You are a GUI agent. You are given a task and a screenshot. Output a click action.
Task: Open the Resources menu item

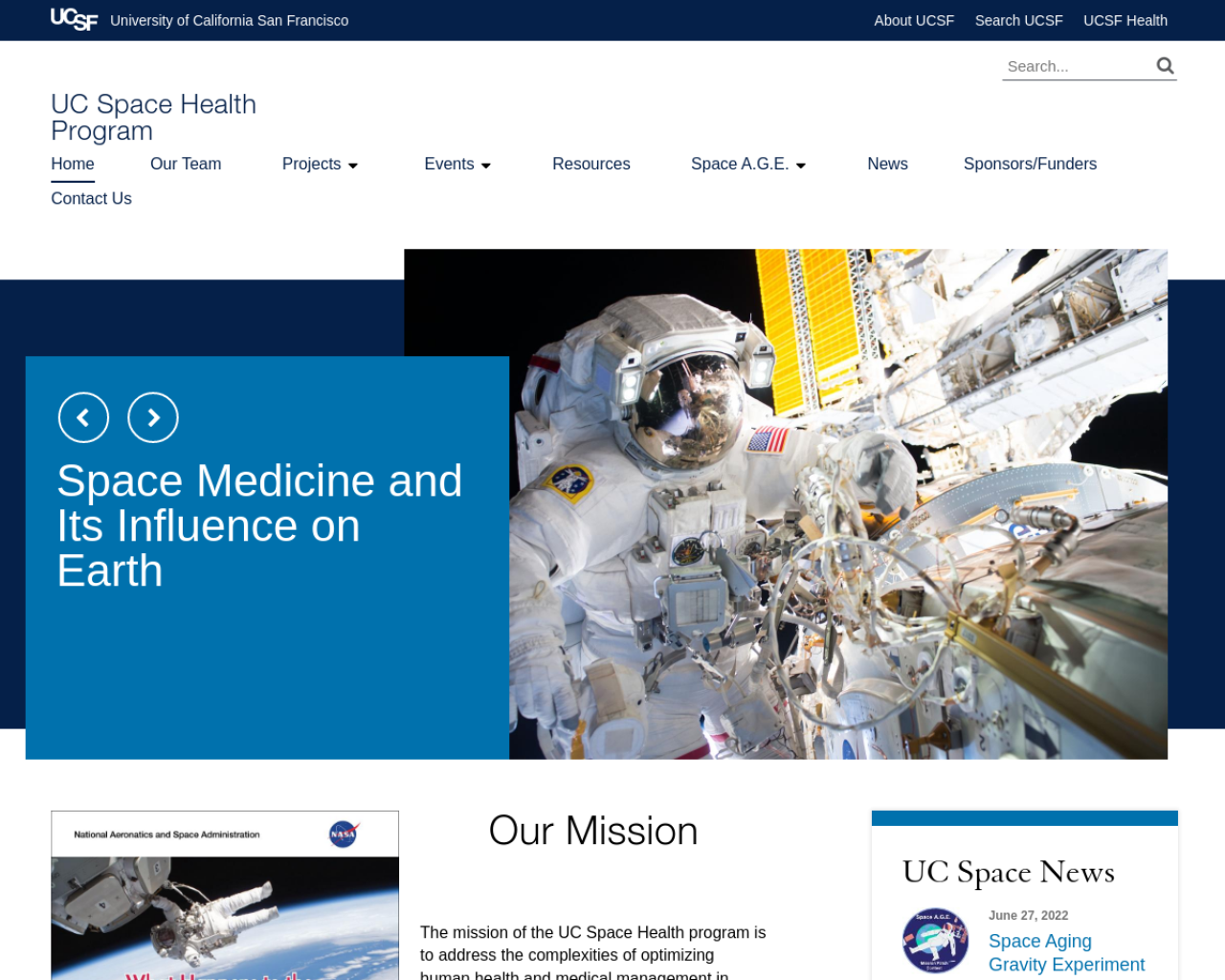pos(591,164)
